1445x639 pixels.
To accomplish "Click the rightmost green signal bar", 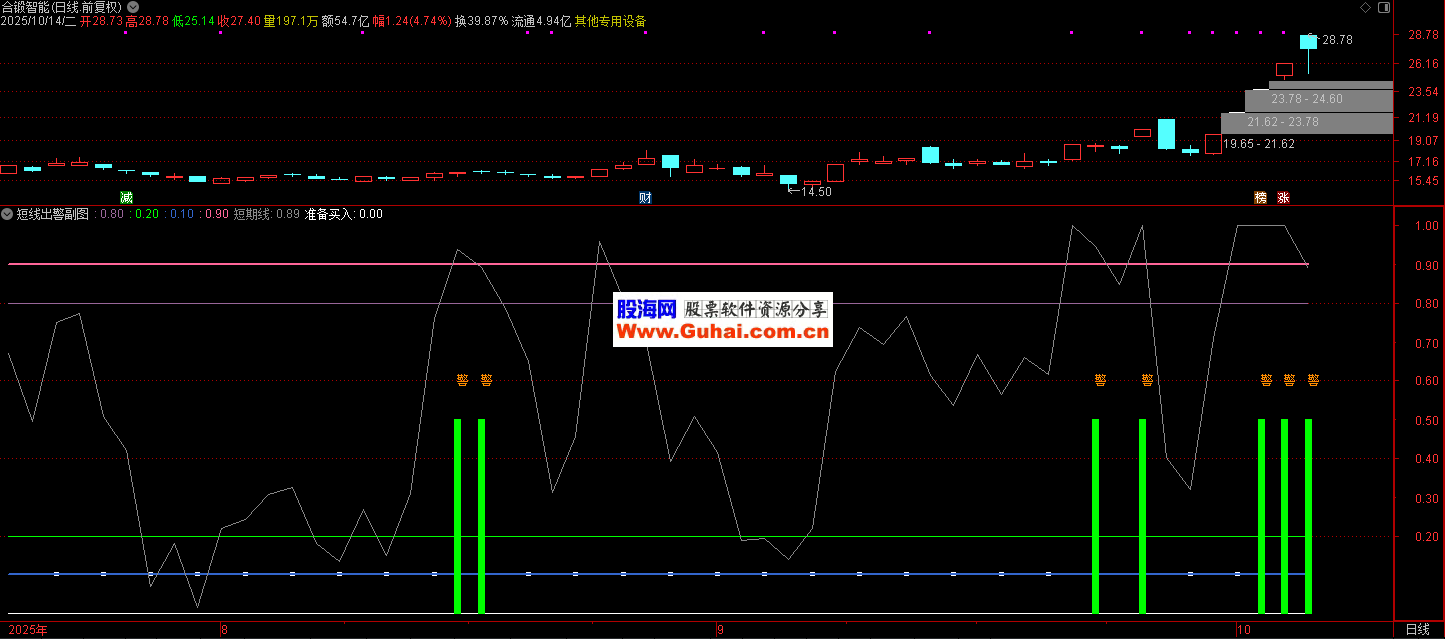I will (1308, 515).
